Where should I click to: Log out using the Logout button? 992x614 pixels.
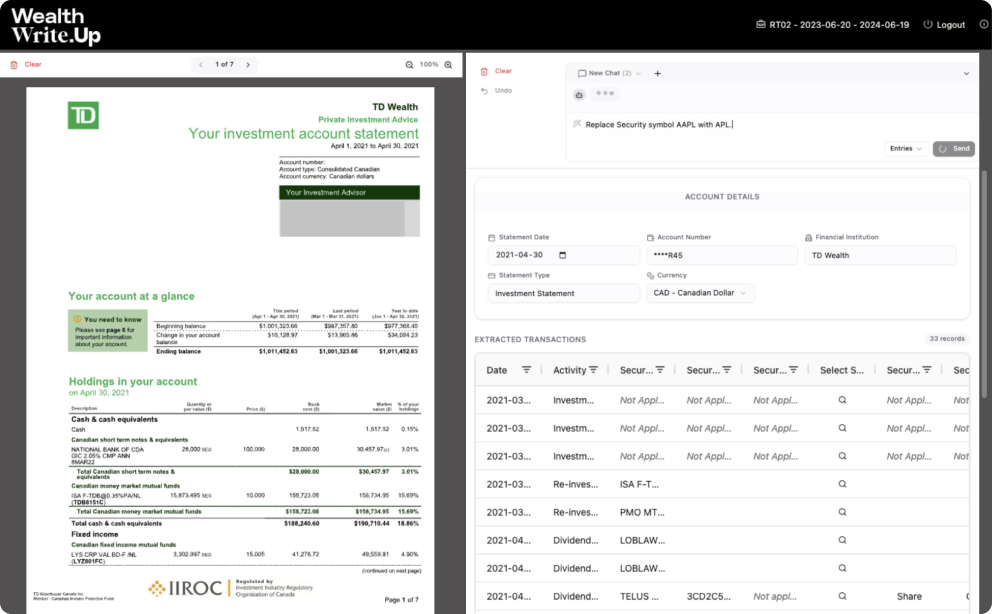(944, 25)
